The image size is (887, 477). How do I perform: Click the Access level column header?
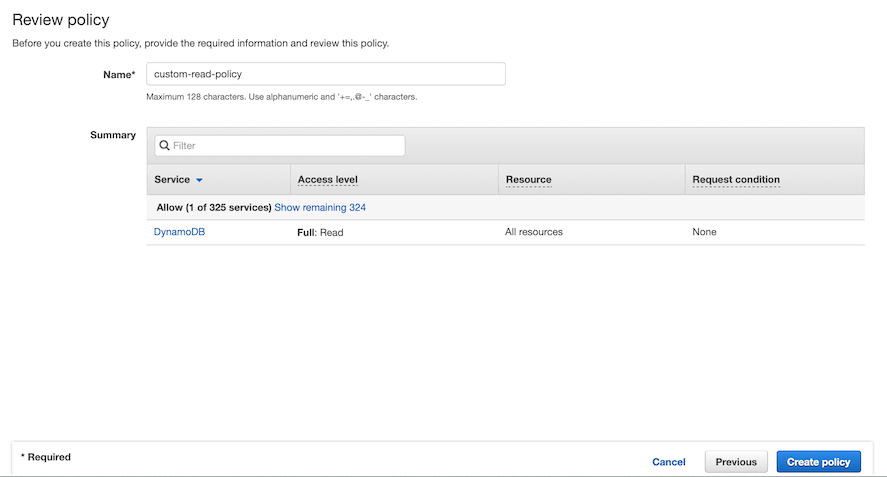pyautogui.click(x=328, y=180)
